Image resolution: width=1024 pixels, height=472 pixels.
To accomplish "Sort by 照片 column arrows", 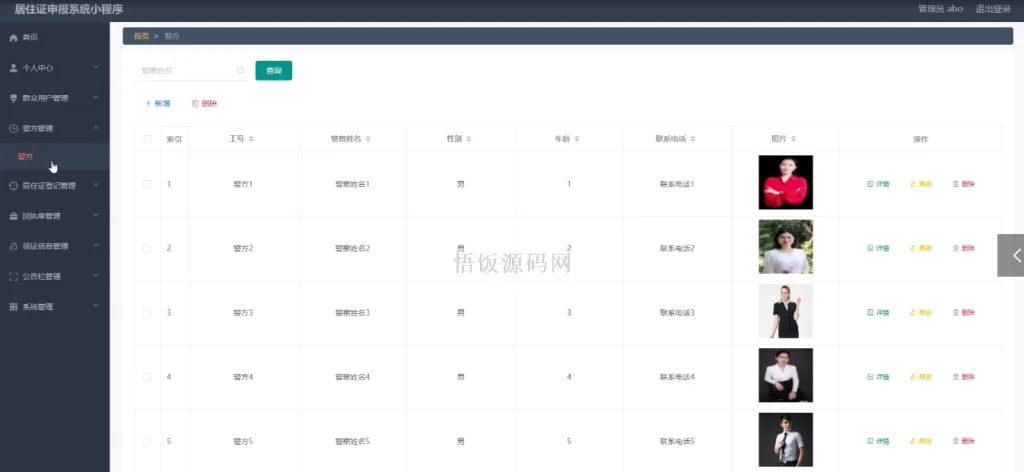I will coord(793,139).
